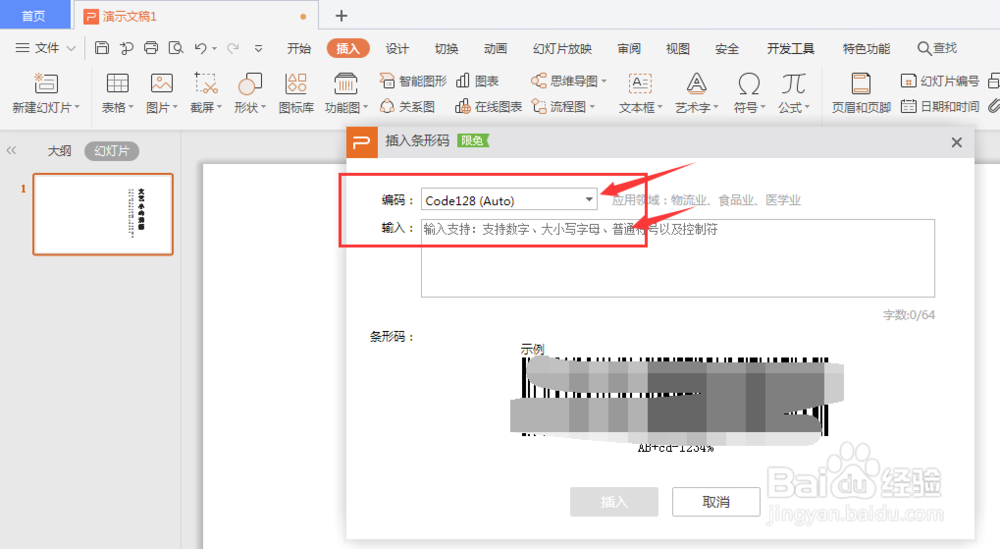The image size is (1000, 549).
Task: Open 艺术字 word art
Action: [696, 93]
